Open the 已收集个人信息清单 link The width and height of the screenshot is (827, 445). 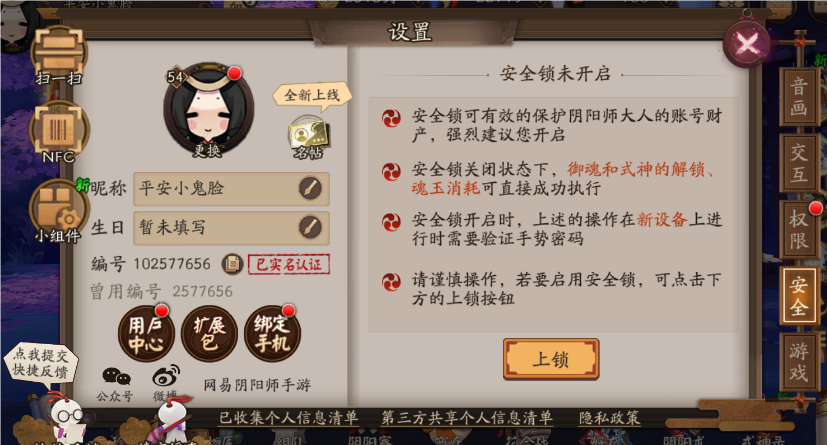[x=289, y=418]
